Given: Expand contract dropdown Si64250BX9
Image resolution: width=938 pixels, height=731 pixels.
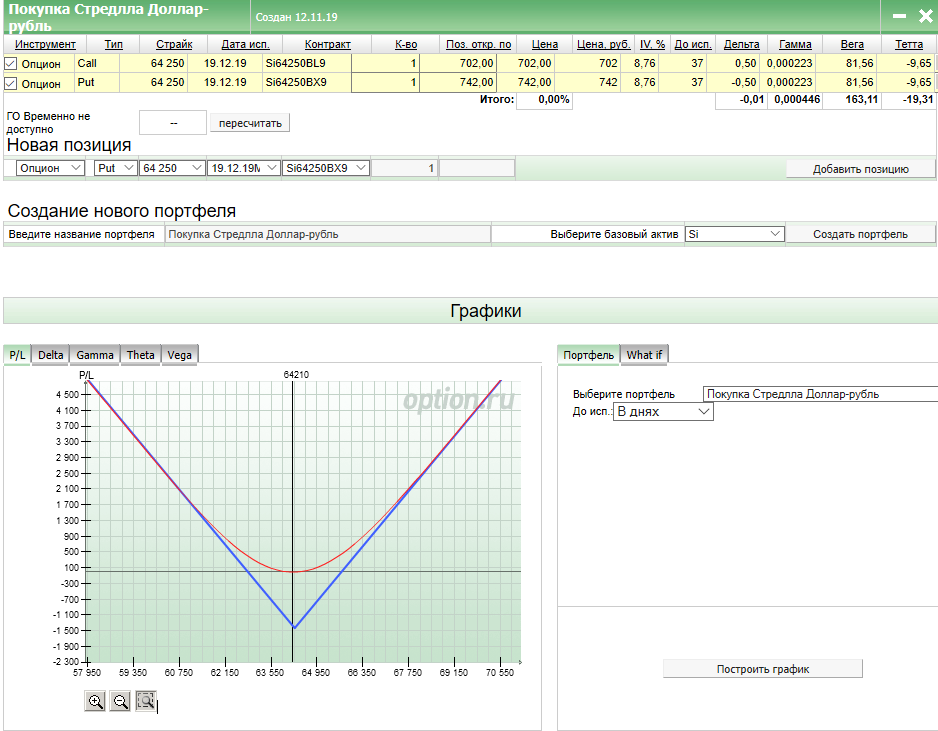Looking at the screenshot, I should pos(325,168).
